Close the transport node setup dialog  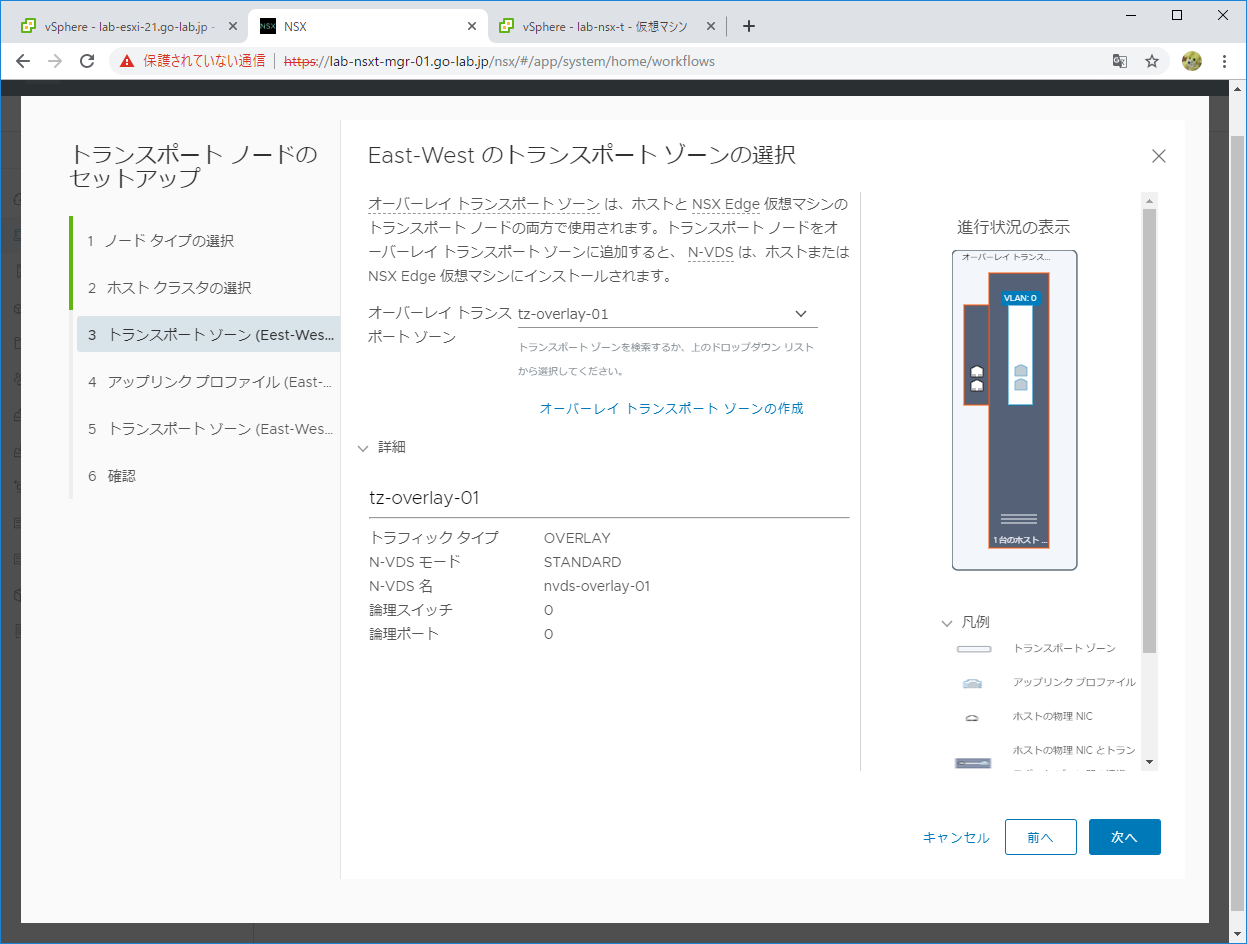[1159, 156]
